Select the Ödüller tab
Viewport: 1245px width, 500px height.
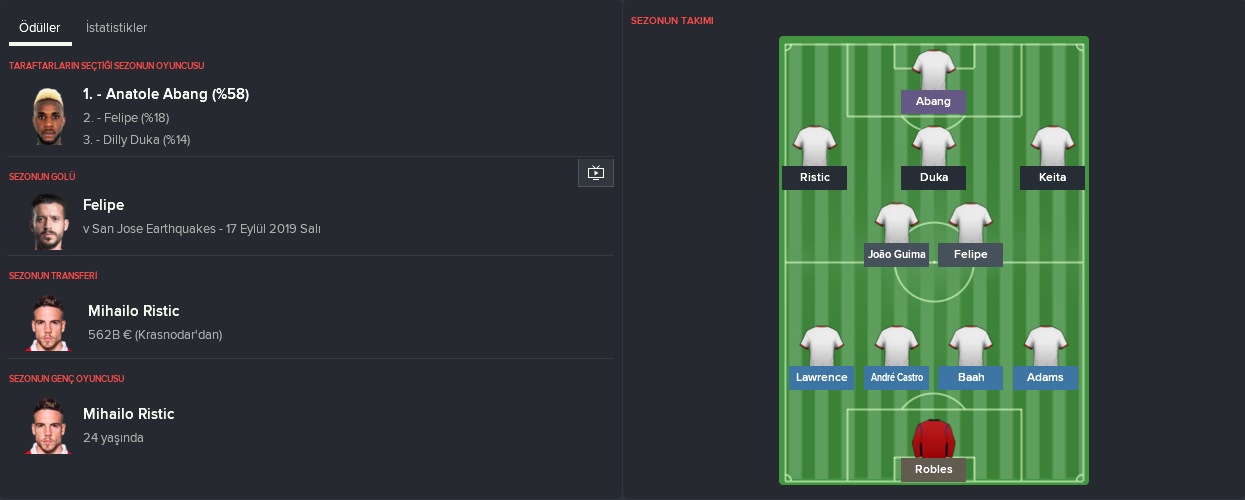tap(40, 28)
